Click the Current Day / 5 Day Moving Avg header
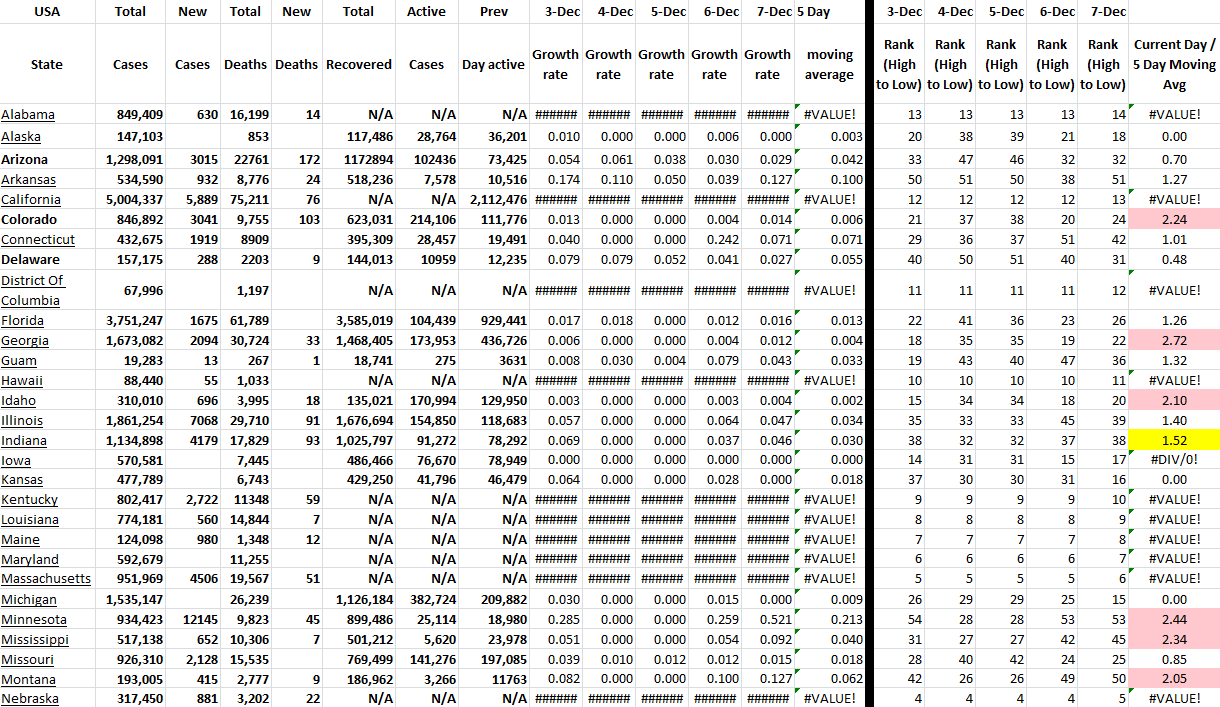The width and height of the screenshot is (1220, 707). tap(1174, 64)
